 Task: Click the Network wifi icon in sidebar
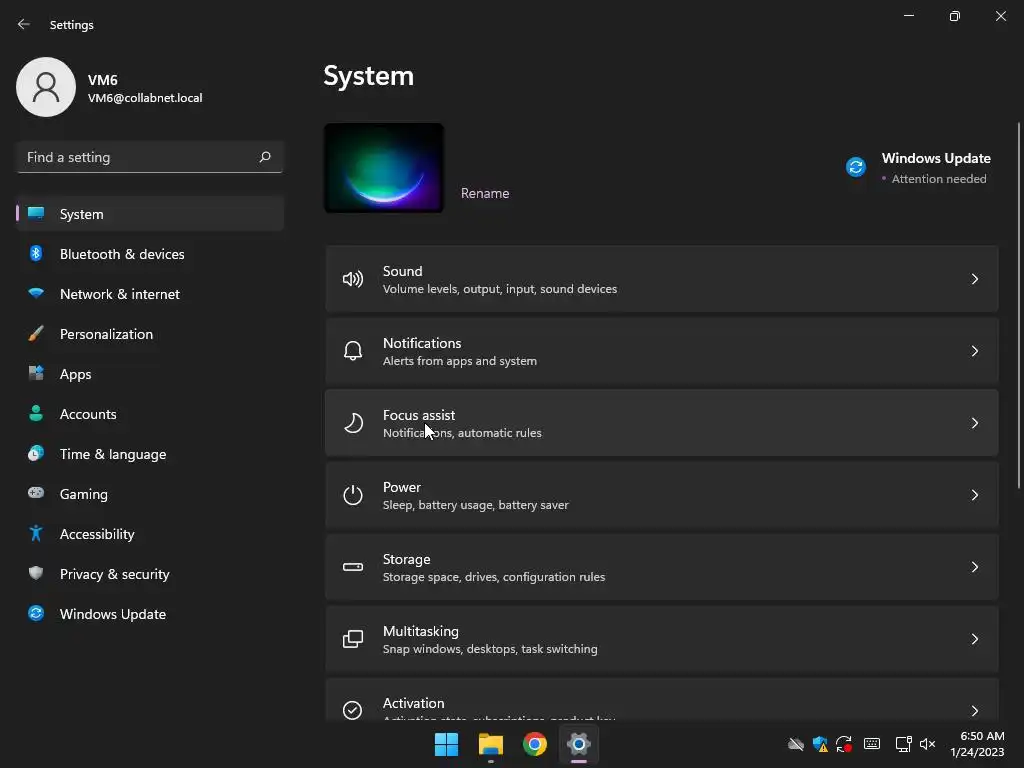[x=36, y=293]
